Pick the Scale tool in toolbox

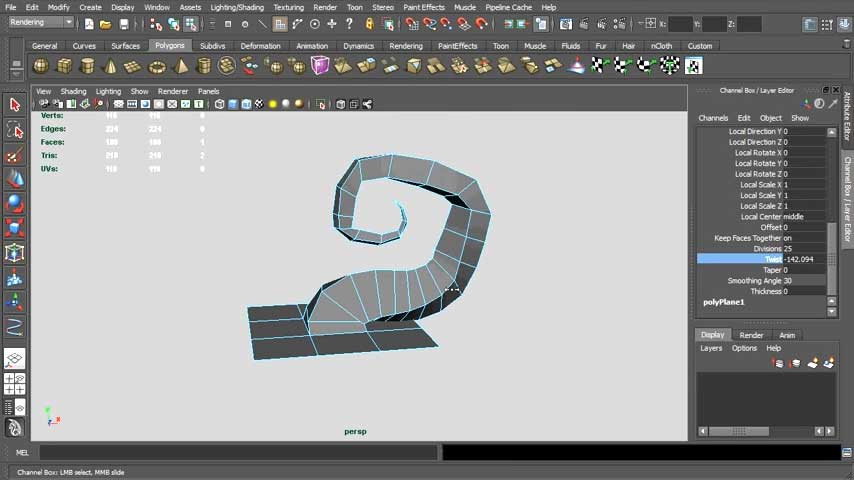click(x=15, y=228)
